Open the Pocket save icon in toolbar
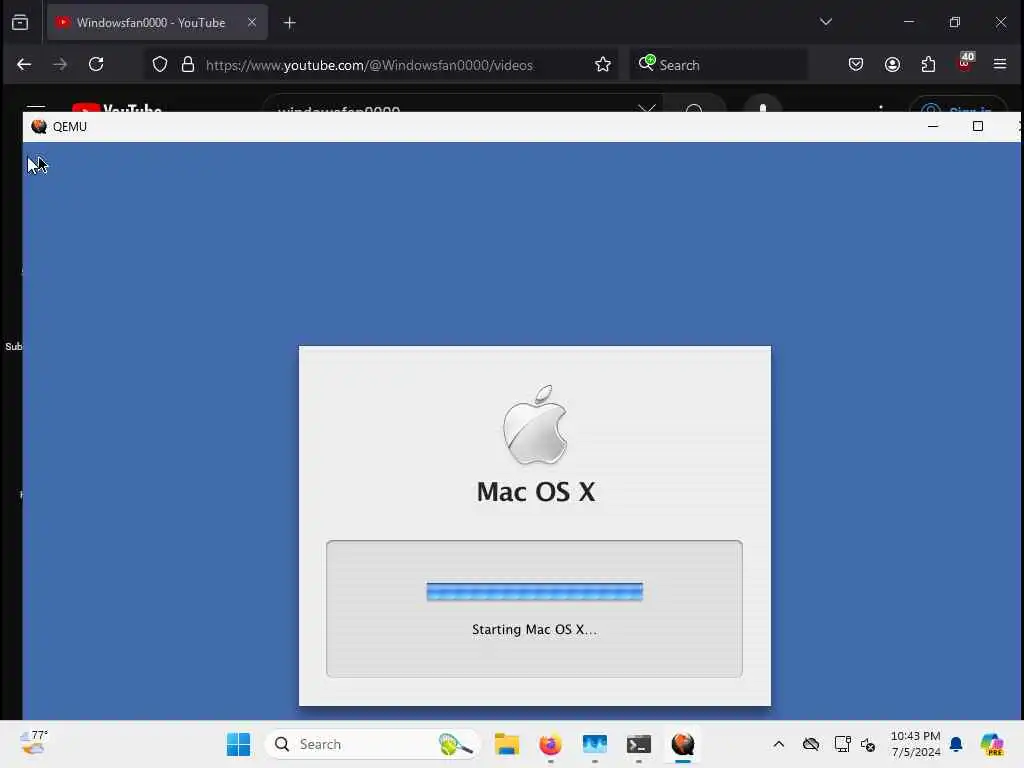Image resolution: width=1024 pixels, height=768 pixels. (x=856, y=64)
